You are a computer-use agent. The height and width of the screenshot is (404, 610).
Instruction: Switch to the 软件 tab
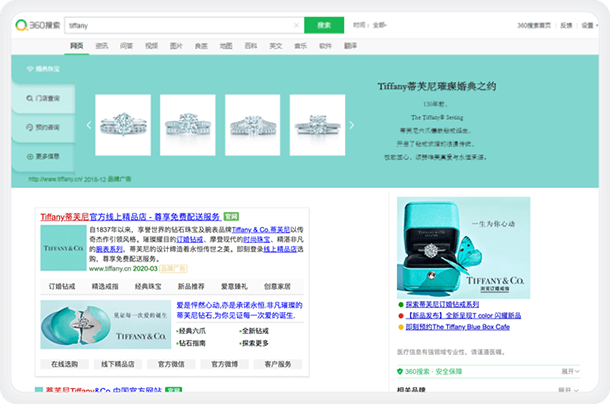click(326, 46)
